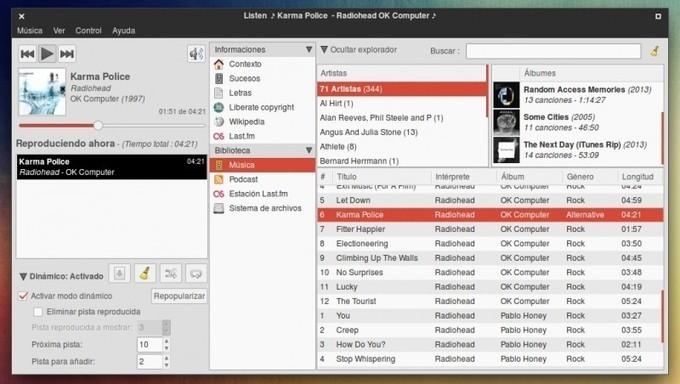
Task: Decrease Pista para añadir value
Action: tap(167, 365)
